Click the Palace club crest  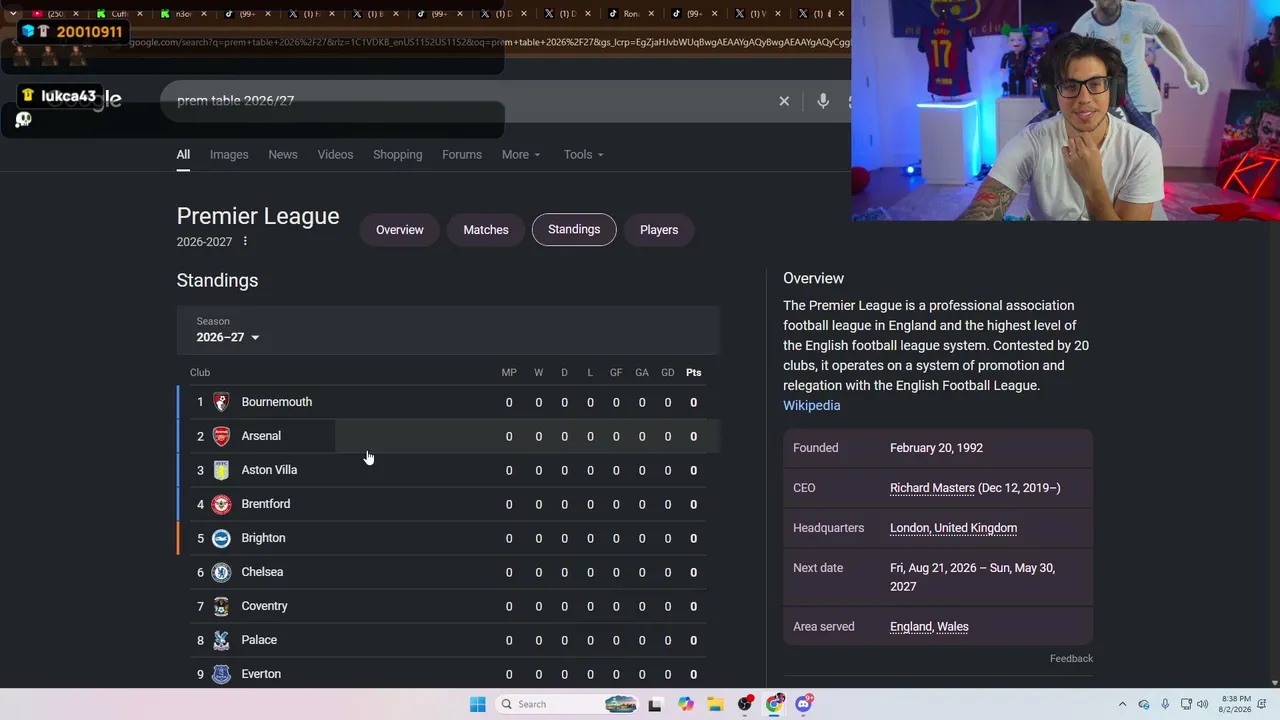(x=221, y=640)
